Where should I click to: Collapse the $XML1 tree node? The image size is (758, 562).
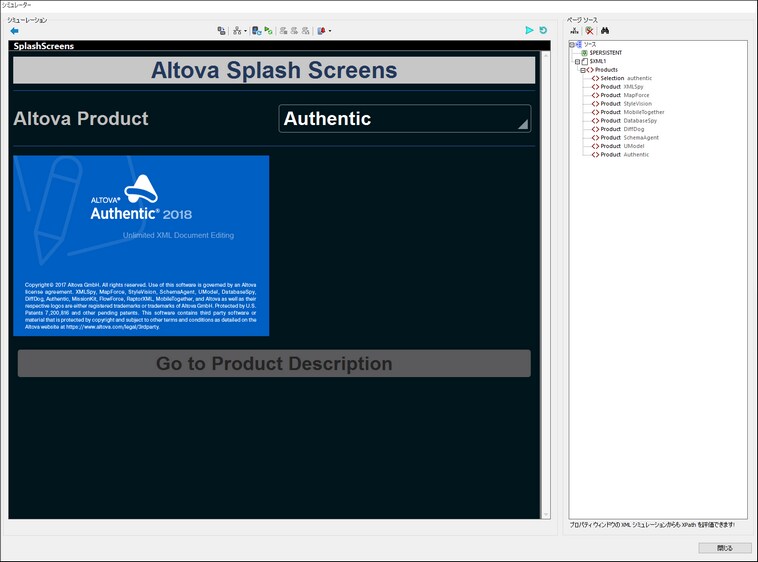pos(577,62)
